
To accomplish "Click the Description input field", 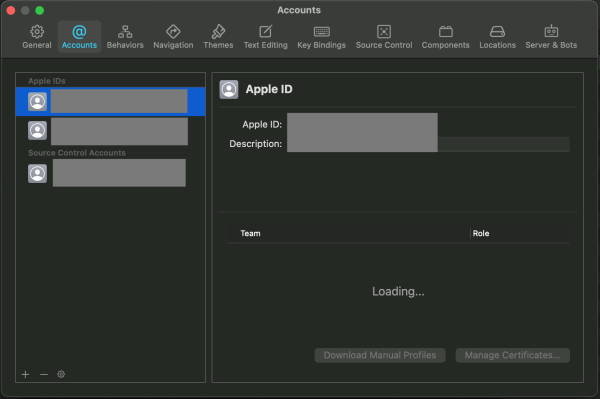I will (x=428, y=144).
